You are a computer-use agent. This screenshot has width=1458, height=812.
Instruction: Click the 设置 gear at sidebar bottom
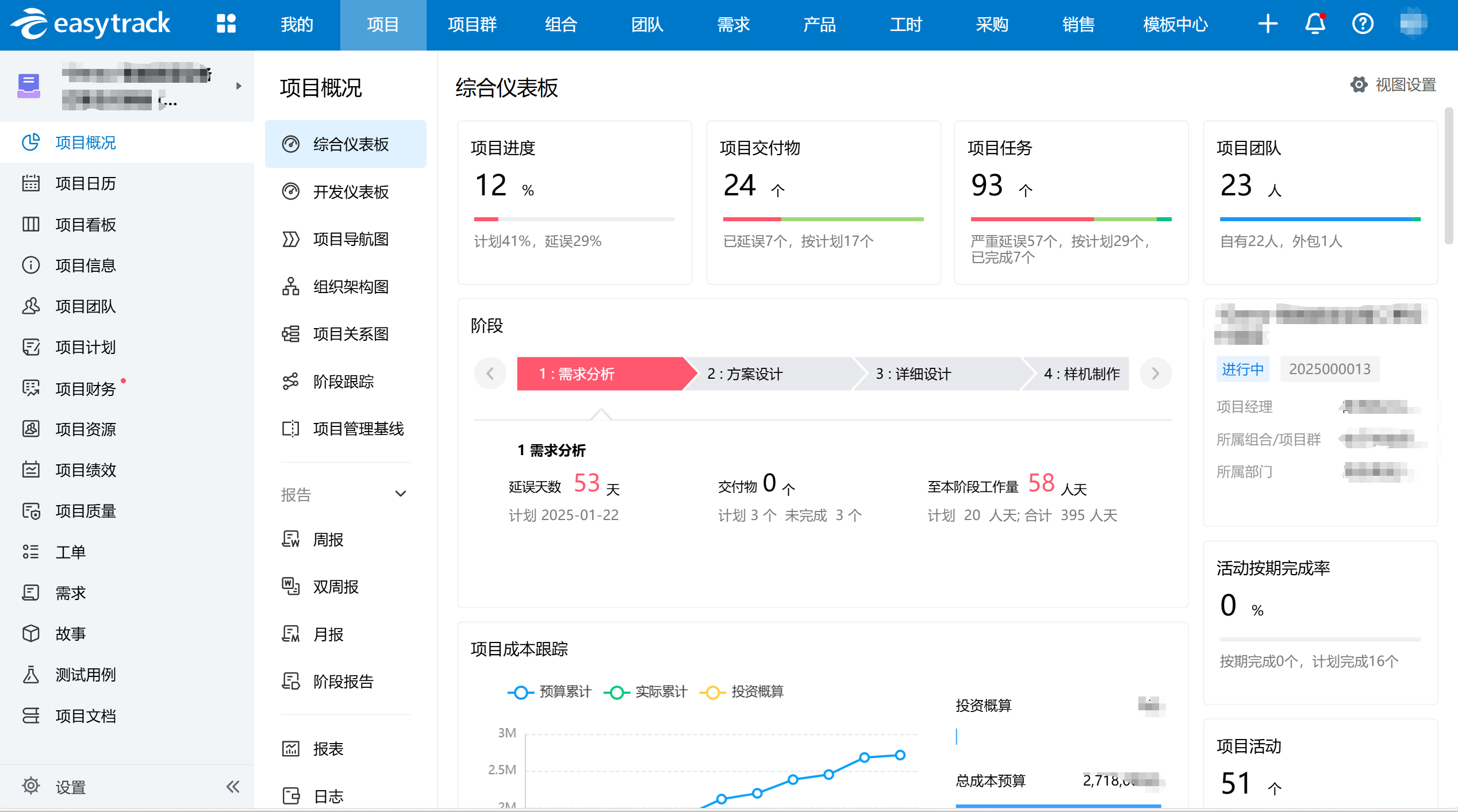click(x=31, y=786)
